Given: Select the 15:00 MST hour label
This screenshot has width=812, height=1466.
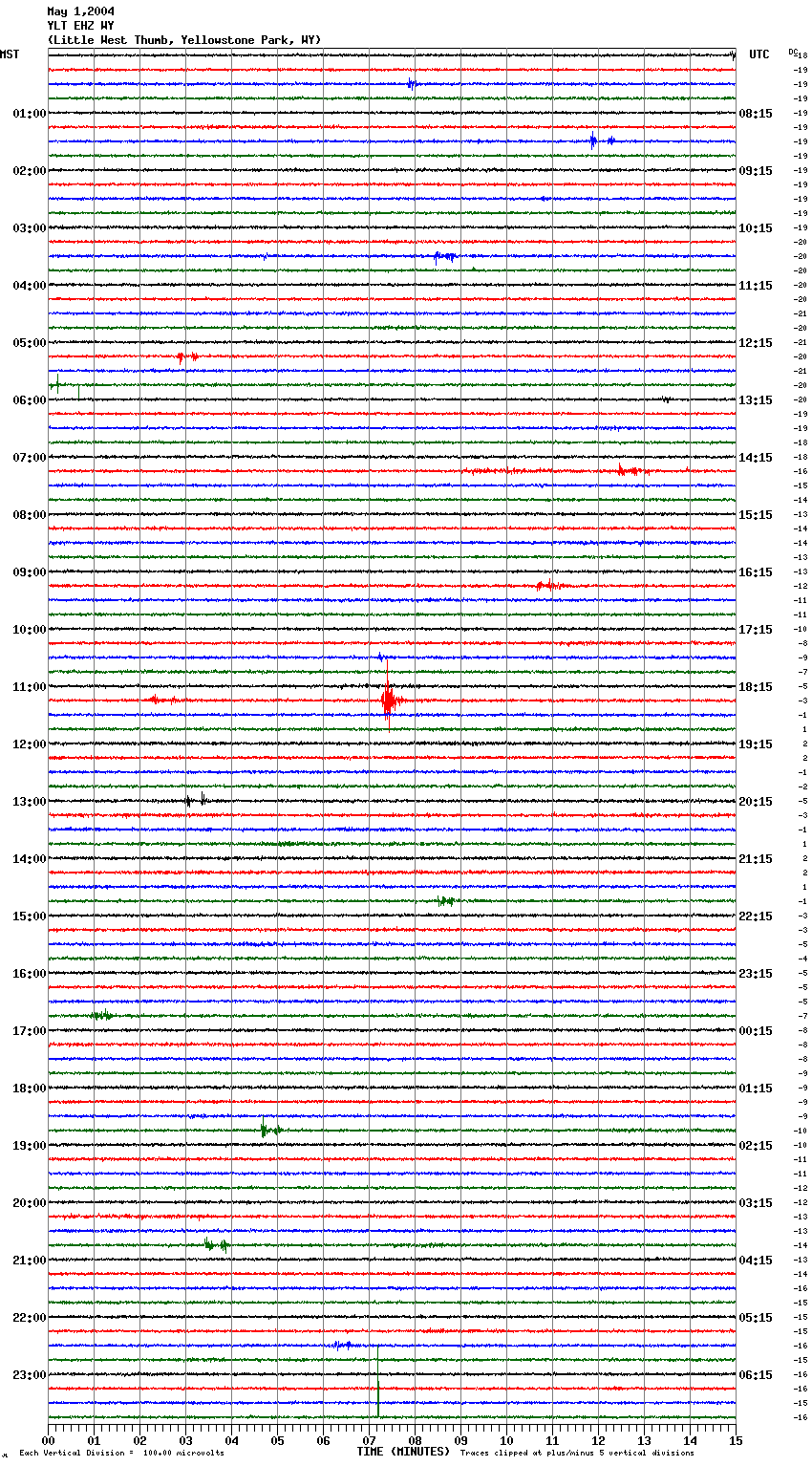Looking at the screenshot, I should 29,916.
